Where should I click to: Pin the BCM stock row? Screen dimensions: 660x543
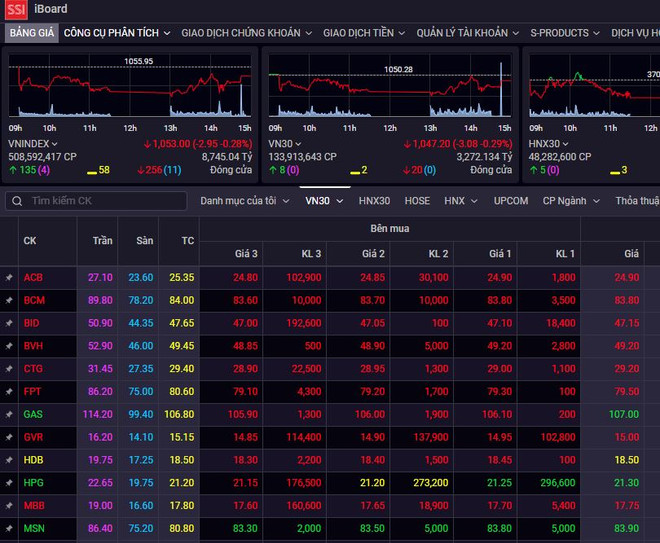coord(9,300)
